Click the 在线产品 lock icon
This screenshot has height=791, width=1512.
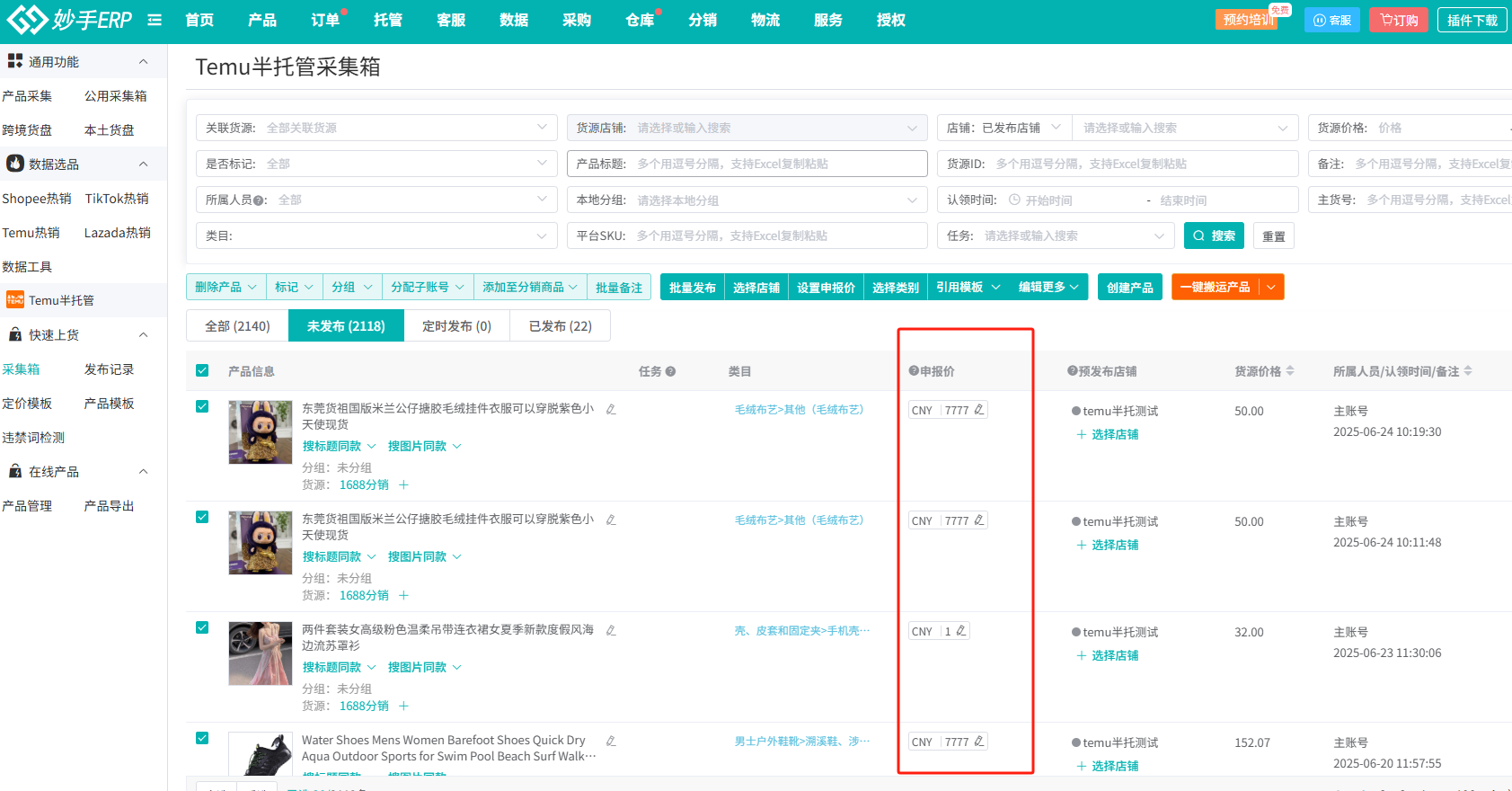pos(15,471)
